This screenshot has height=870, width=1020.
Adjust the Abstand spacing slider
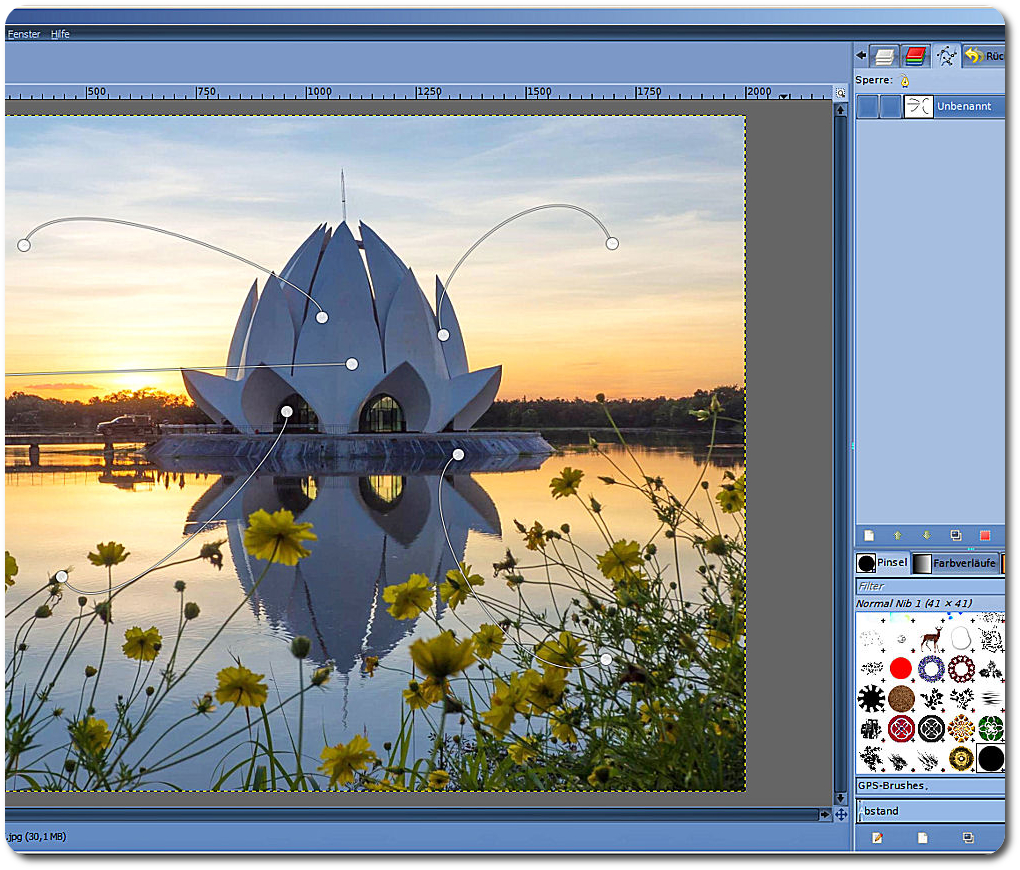[930, 811]
